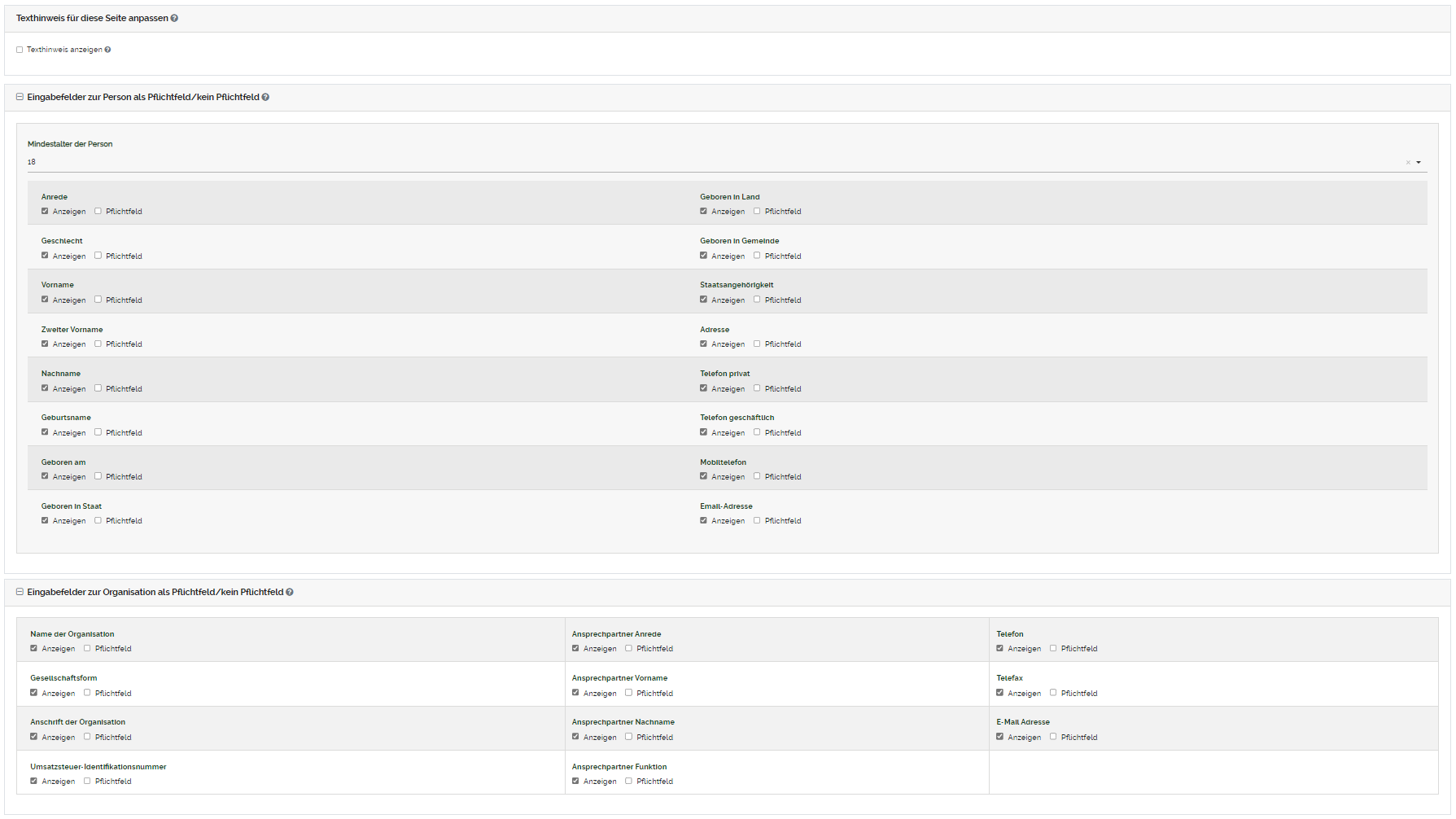Make Email-Adresse a Pflichtfeld
Screen dimensions: 1456x819
[x=757, y=520]
